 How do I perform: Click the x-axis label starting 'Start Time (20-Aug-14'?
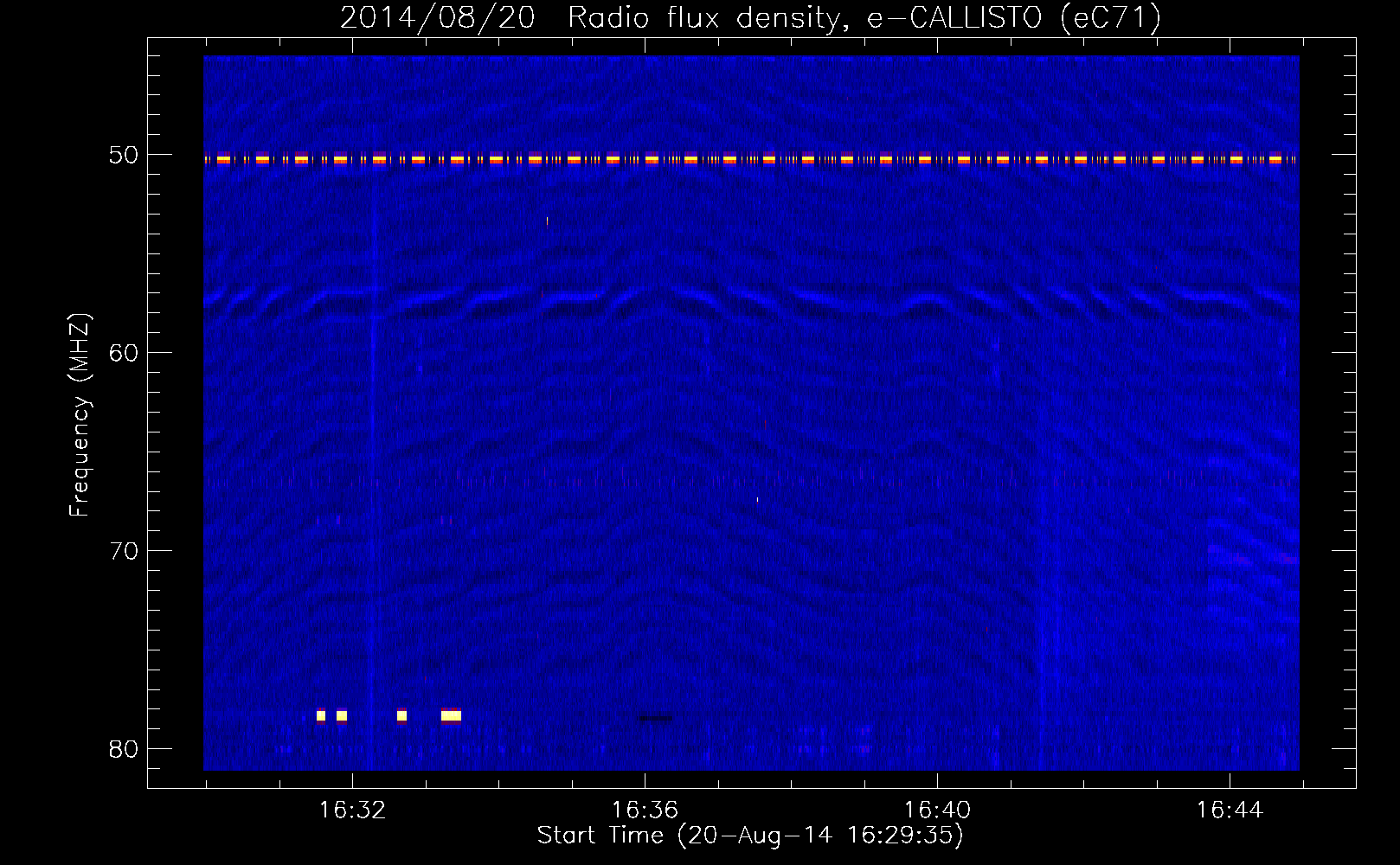point(750,836)
